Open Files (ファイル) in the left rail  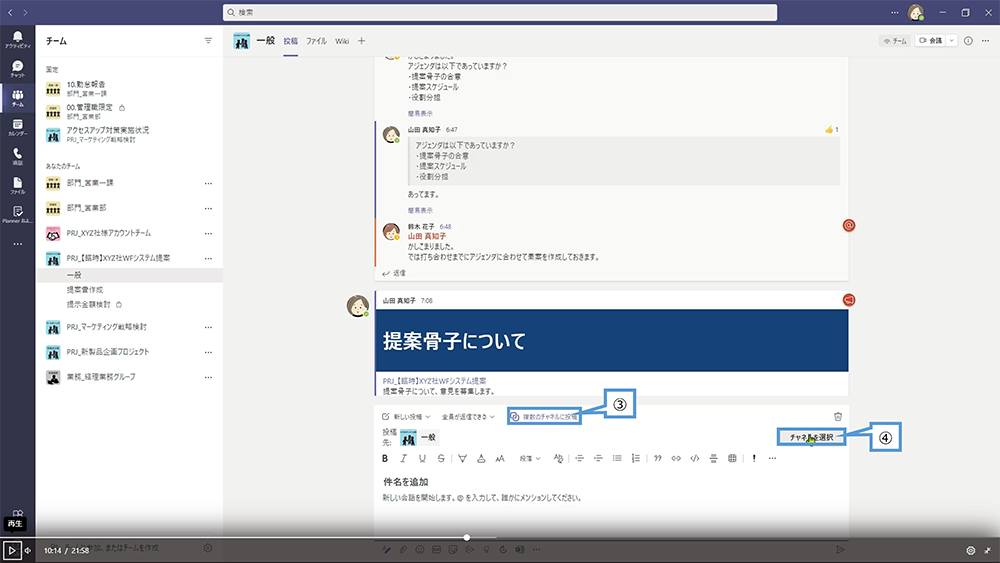(x=17, y=186)
